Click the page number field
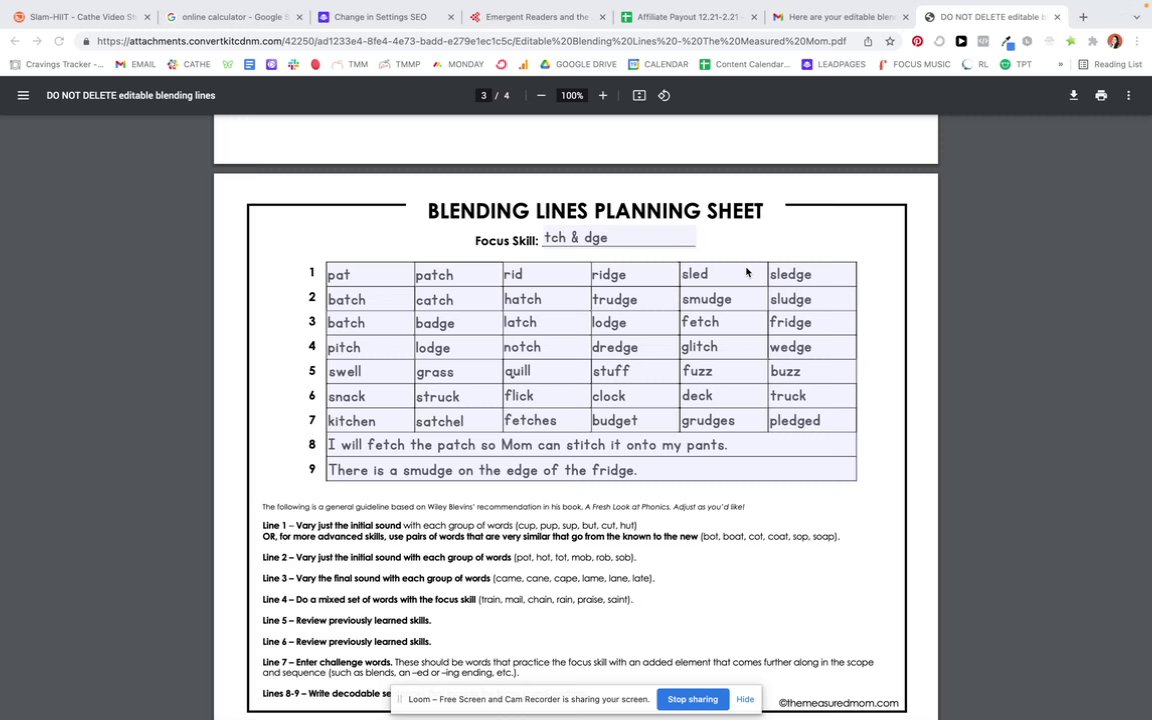The image size is (1152, 720). pyautogui.click(x=483, y=96)
